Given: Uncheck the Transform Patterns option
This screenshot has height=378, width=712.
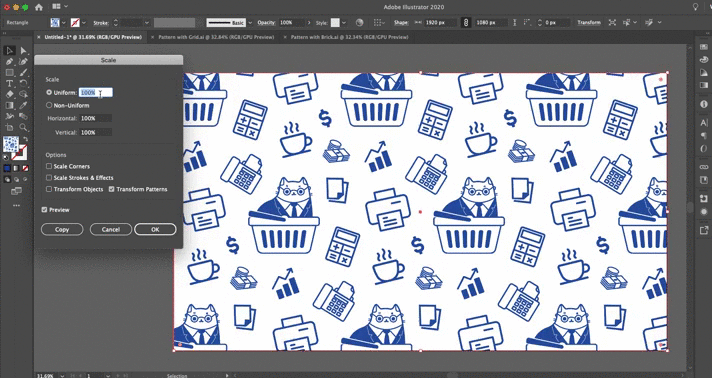Looking at the screenshot, I should (111, 189).
